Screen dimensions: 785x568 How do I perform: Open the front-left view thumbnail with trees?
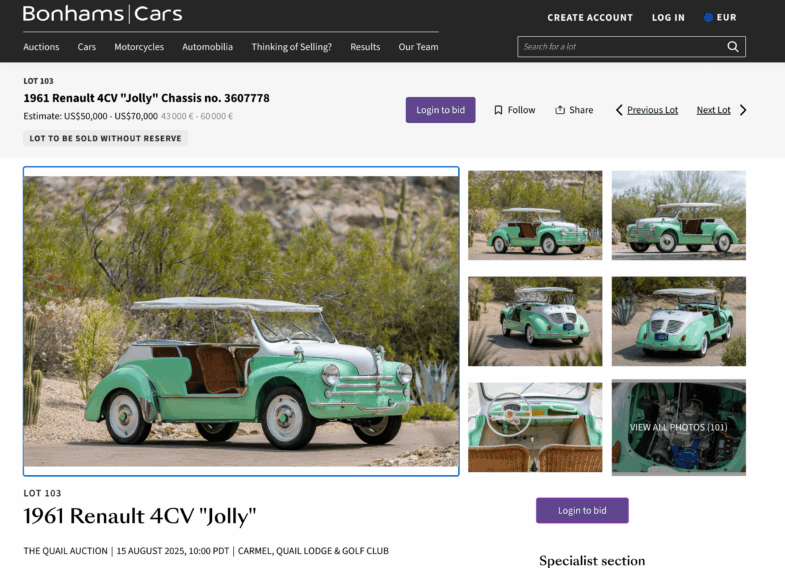535,215
